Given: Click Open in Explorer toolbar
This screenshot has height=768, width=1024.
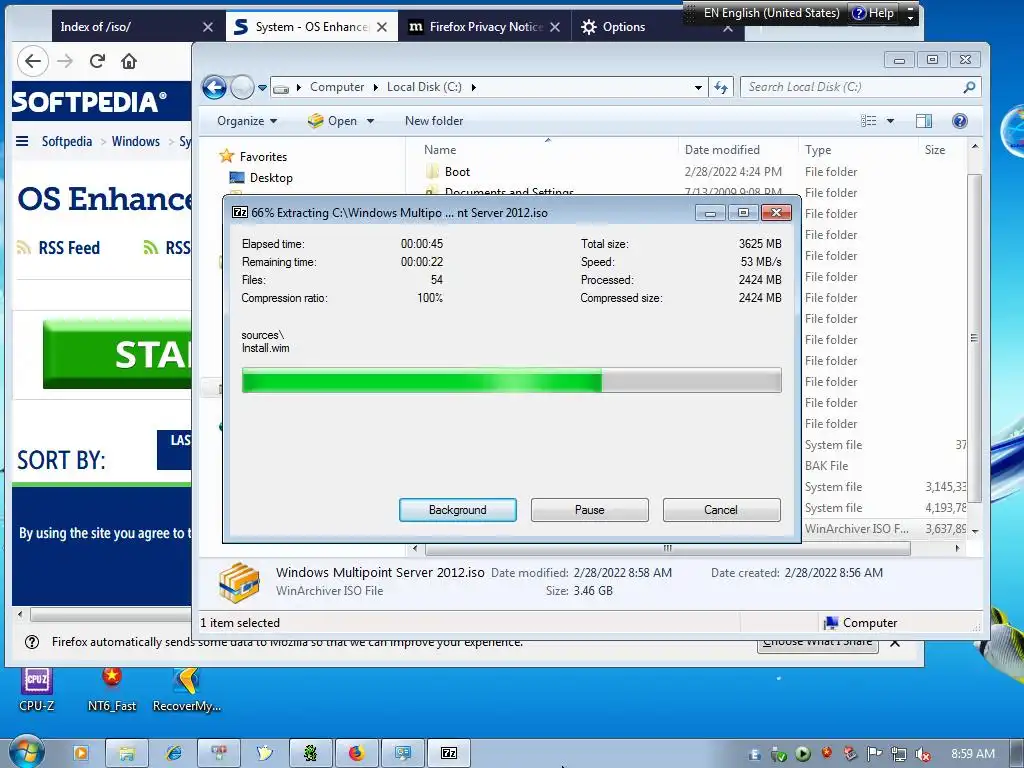Looking at the screenshot, I should [x=333, y=121].
